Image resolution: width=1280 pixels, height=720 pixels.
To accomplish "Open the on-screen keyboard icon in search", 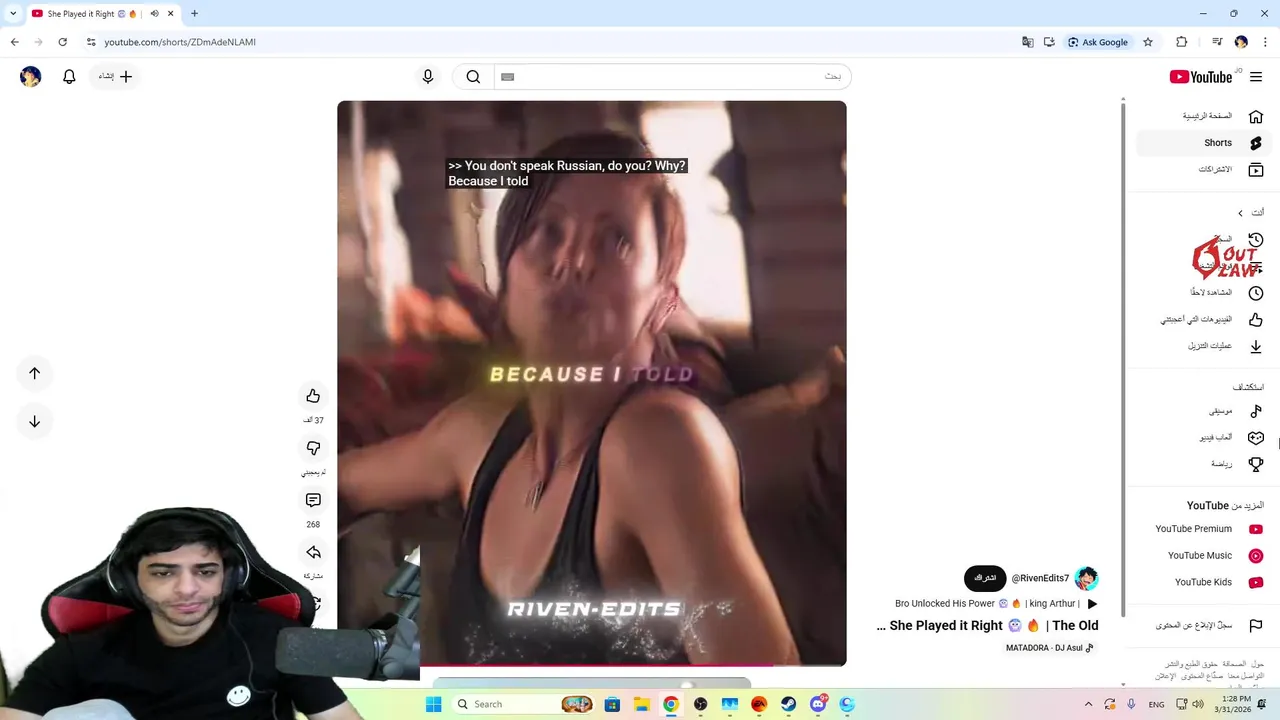I will pyautogui.click(x=507, y=76).
